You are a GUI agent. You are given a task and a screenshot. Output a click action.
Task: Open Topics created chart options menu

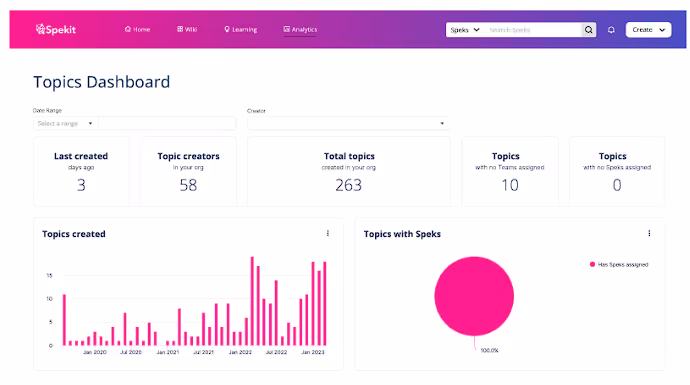(328, 234)
